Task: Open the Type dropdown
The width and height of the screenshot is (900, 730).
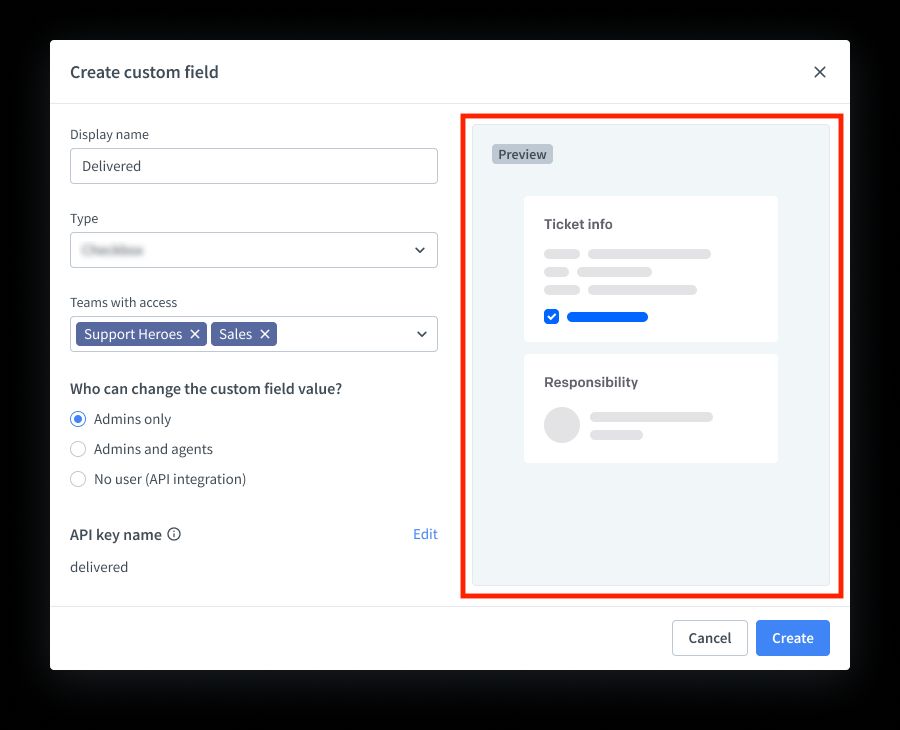Action: click(254, 250)
